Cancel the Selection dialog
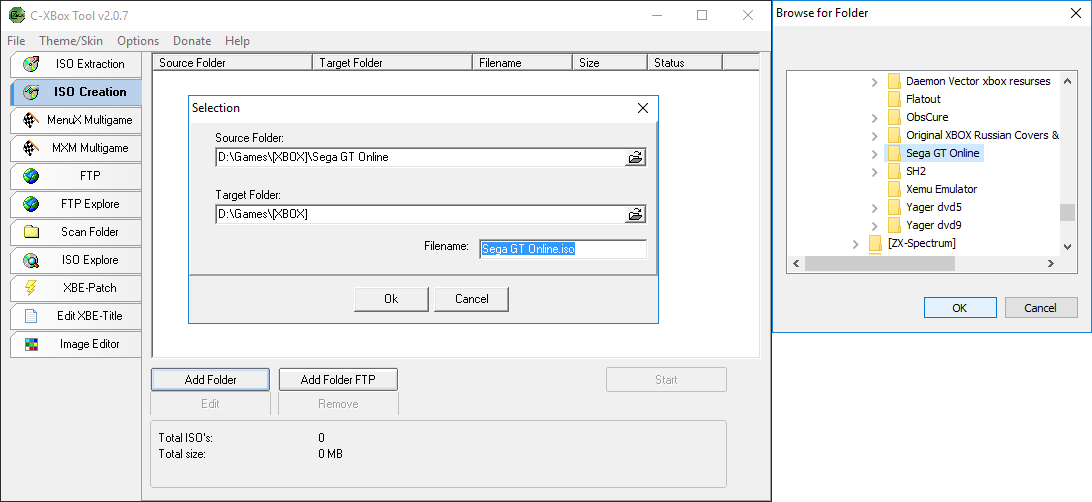The image size is (1092, 502). click(471, 299)
